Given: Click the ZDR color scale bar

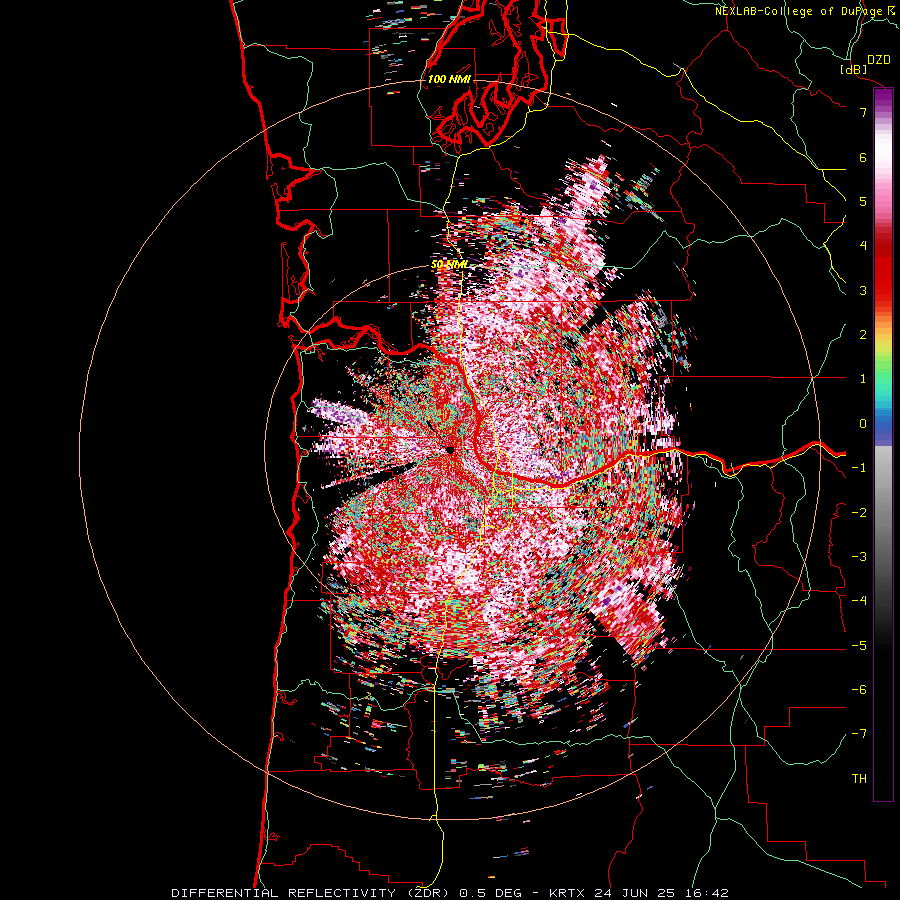Looking at the screenshot, I should pos(883,444).
